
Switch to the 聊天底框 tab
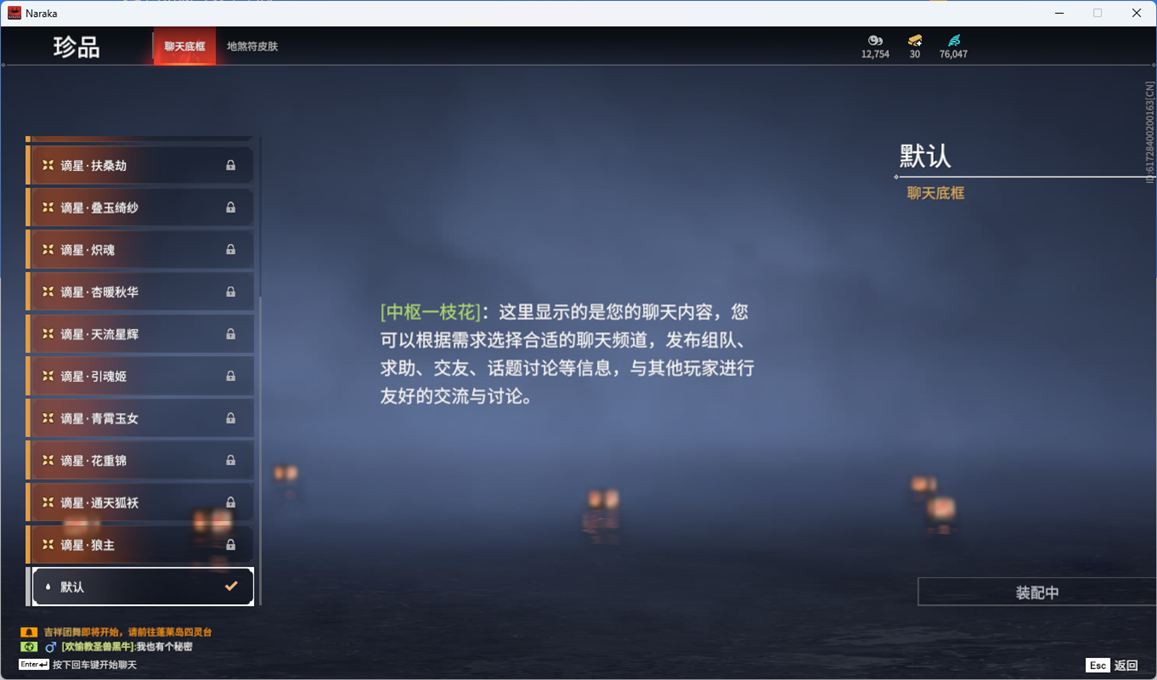[184, 46]
